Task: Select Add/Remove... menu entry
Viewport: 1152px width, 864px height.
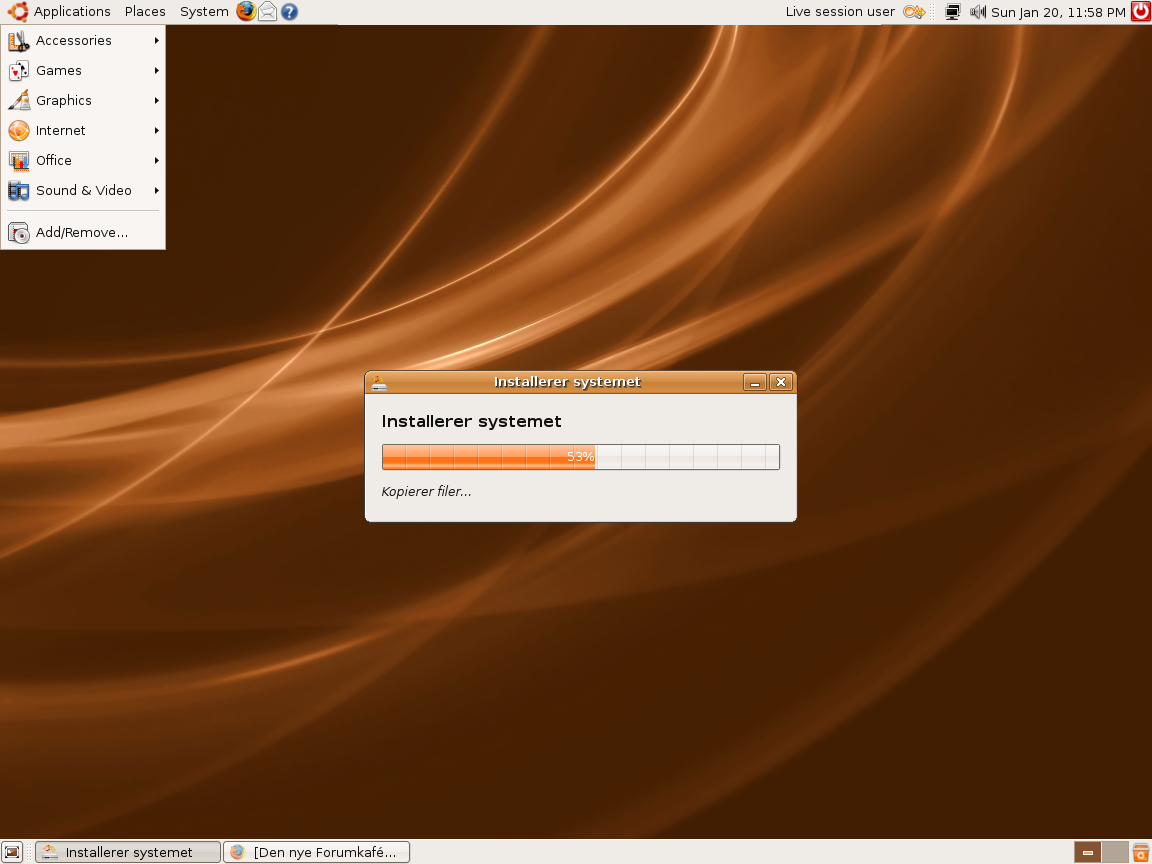Action: tap(83, 232)
